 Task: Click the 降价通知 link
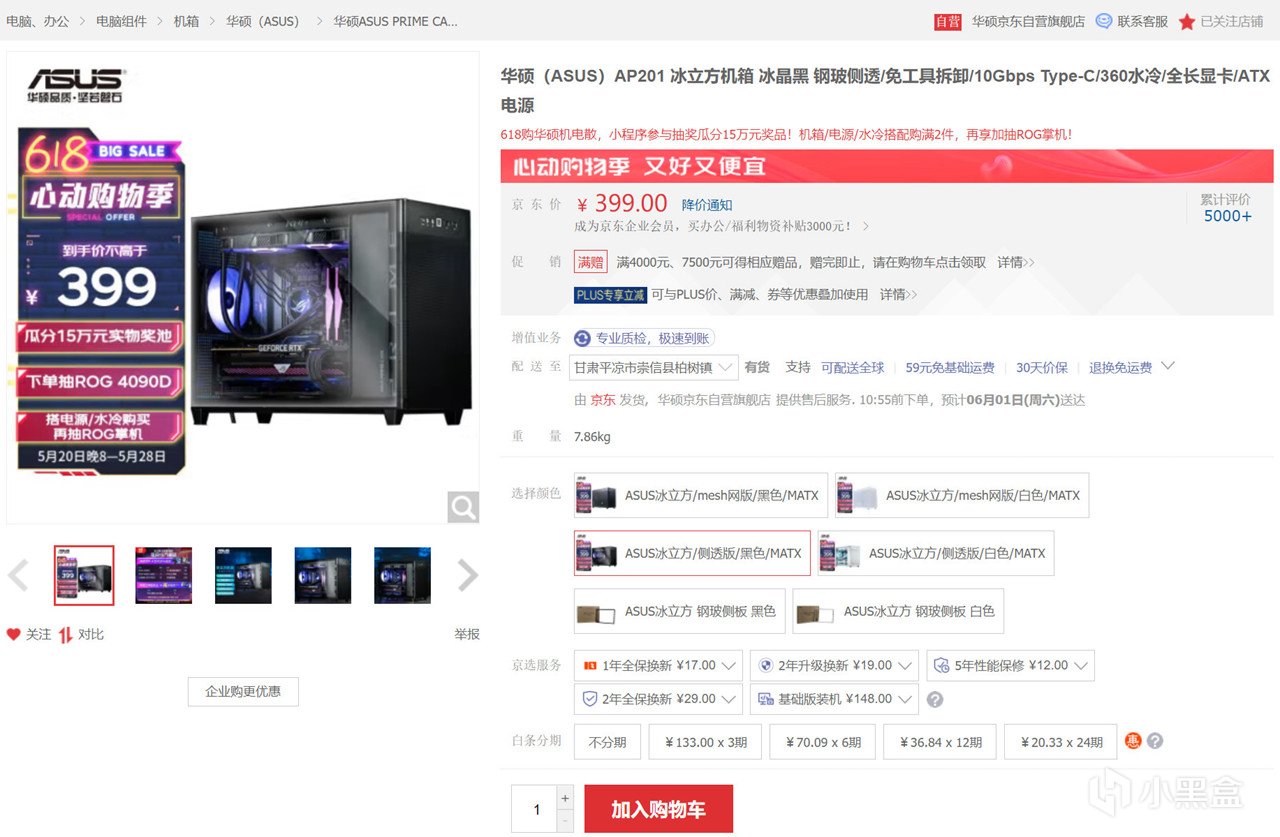click(707, 205)
